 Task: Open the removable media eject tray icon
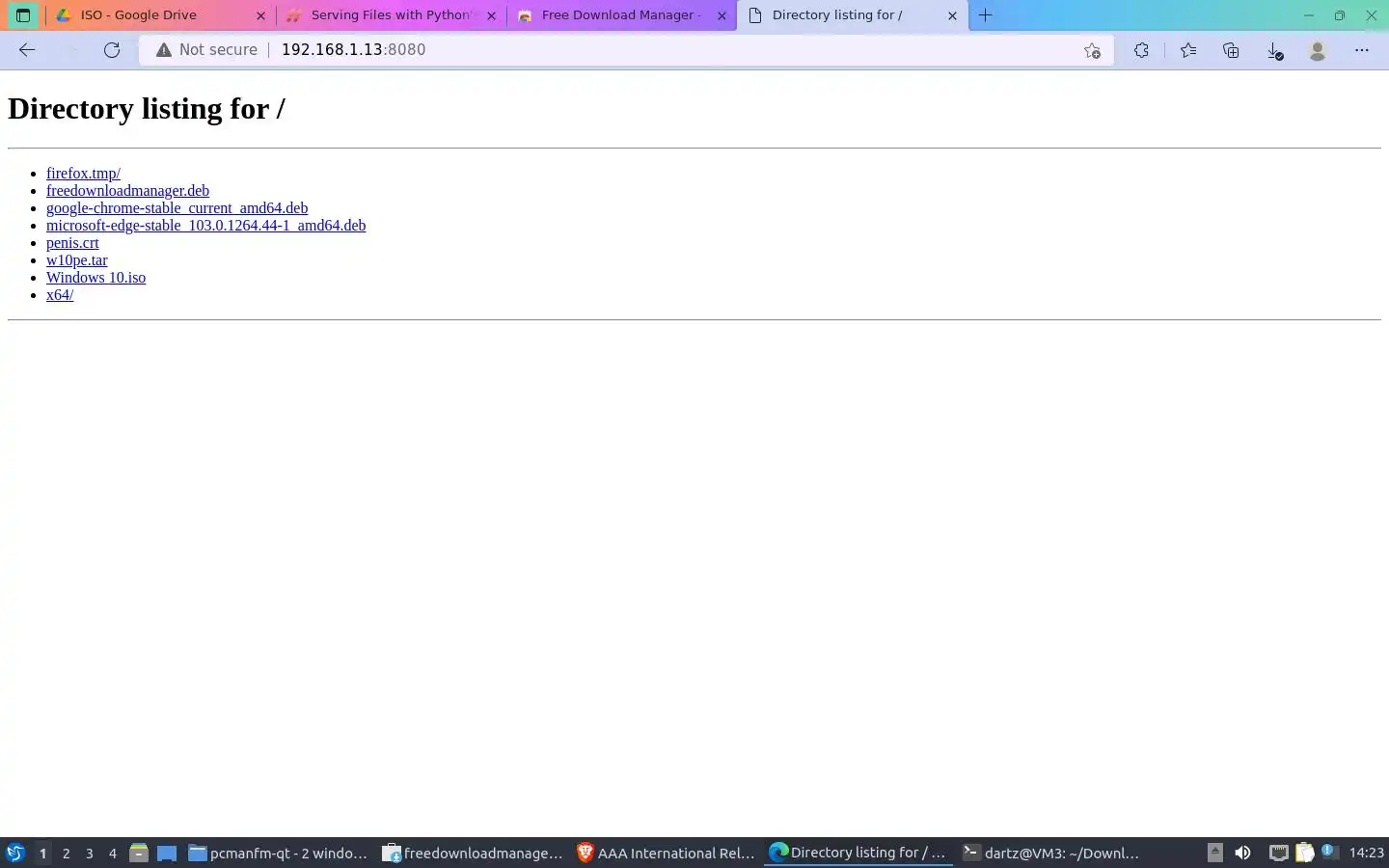tap(1215, 853)
